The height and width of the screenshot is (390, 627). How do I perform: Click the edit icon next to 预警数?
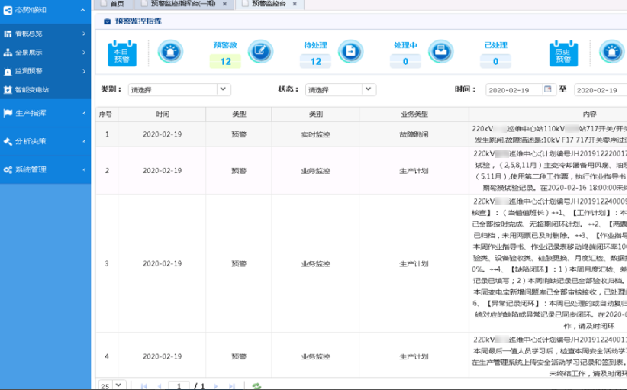260,51
